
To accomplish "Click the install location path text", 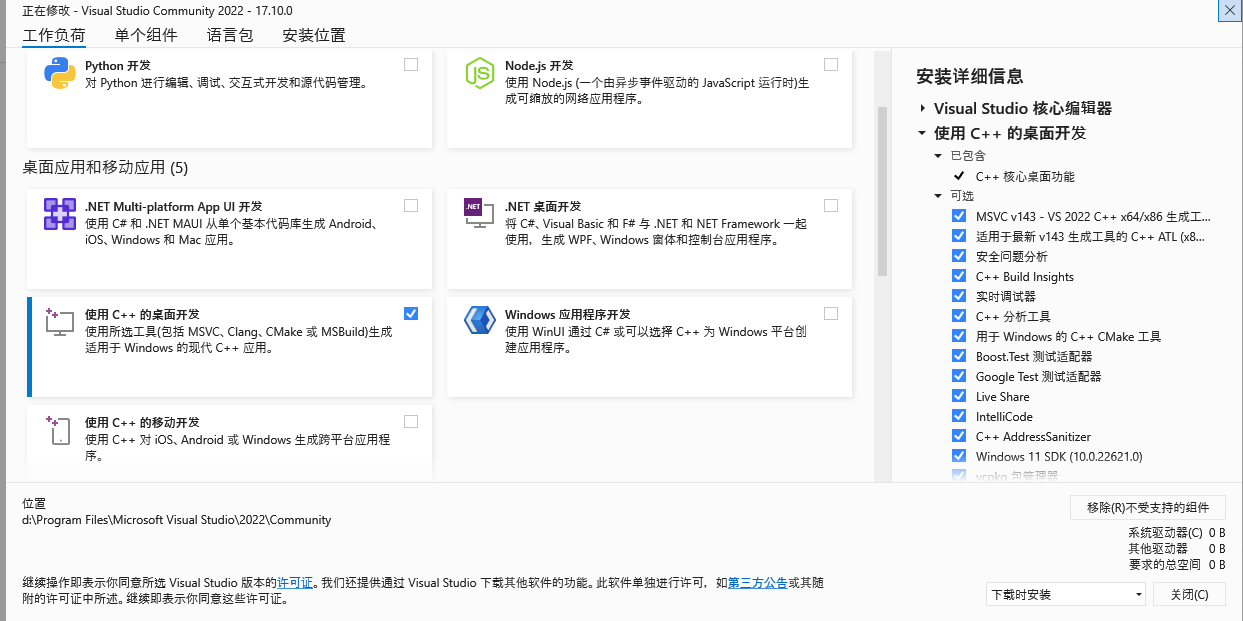I will (x=177, y=520).
